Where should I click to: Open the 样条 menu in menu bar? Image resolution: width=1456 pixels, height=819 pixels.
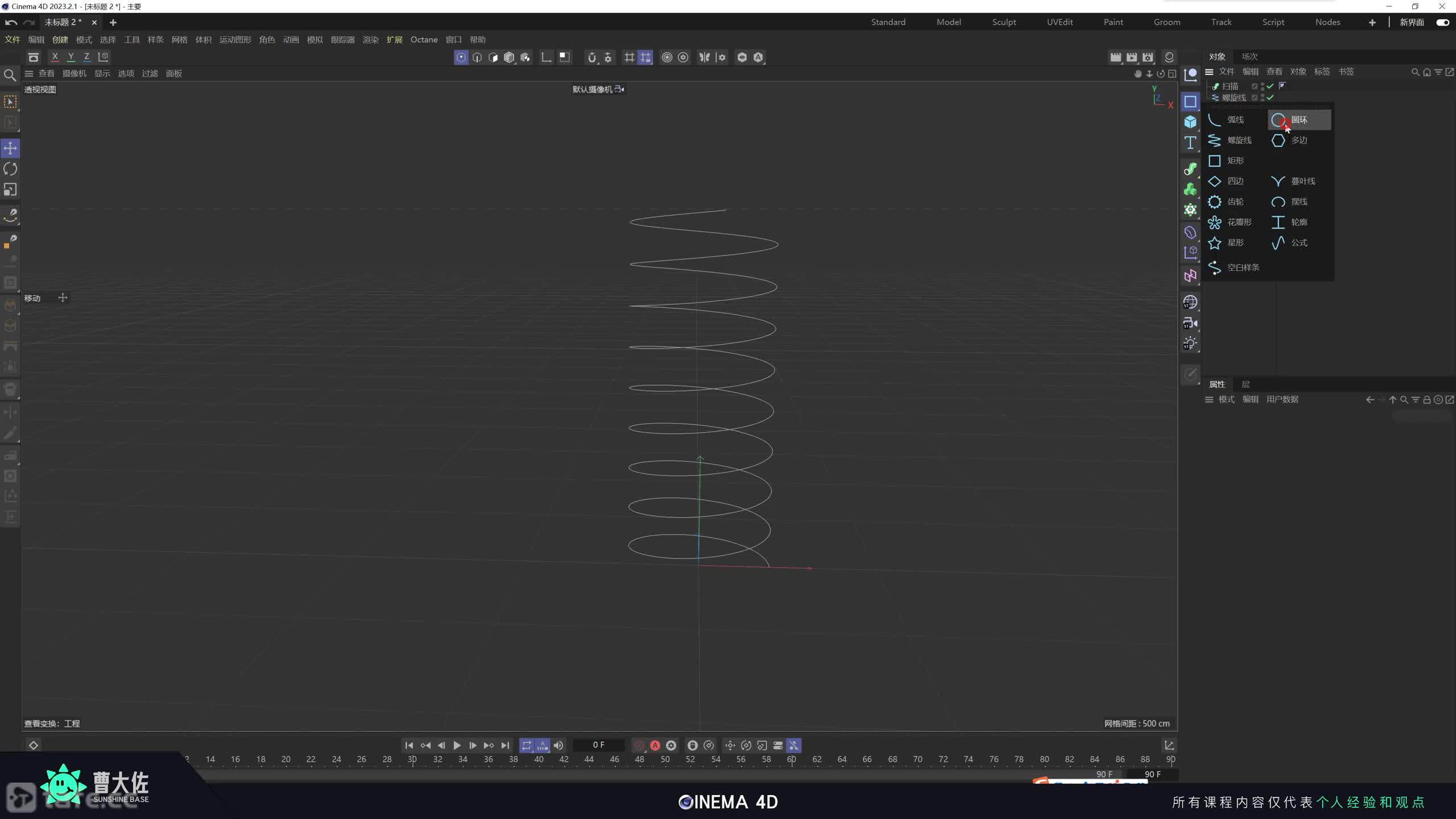coord(155,40)
